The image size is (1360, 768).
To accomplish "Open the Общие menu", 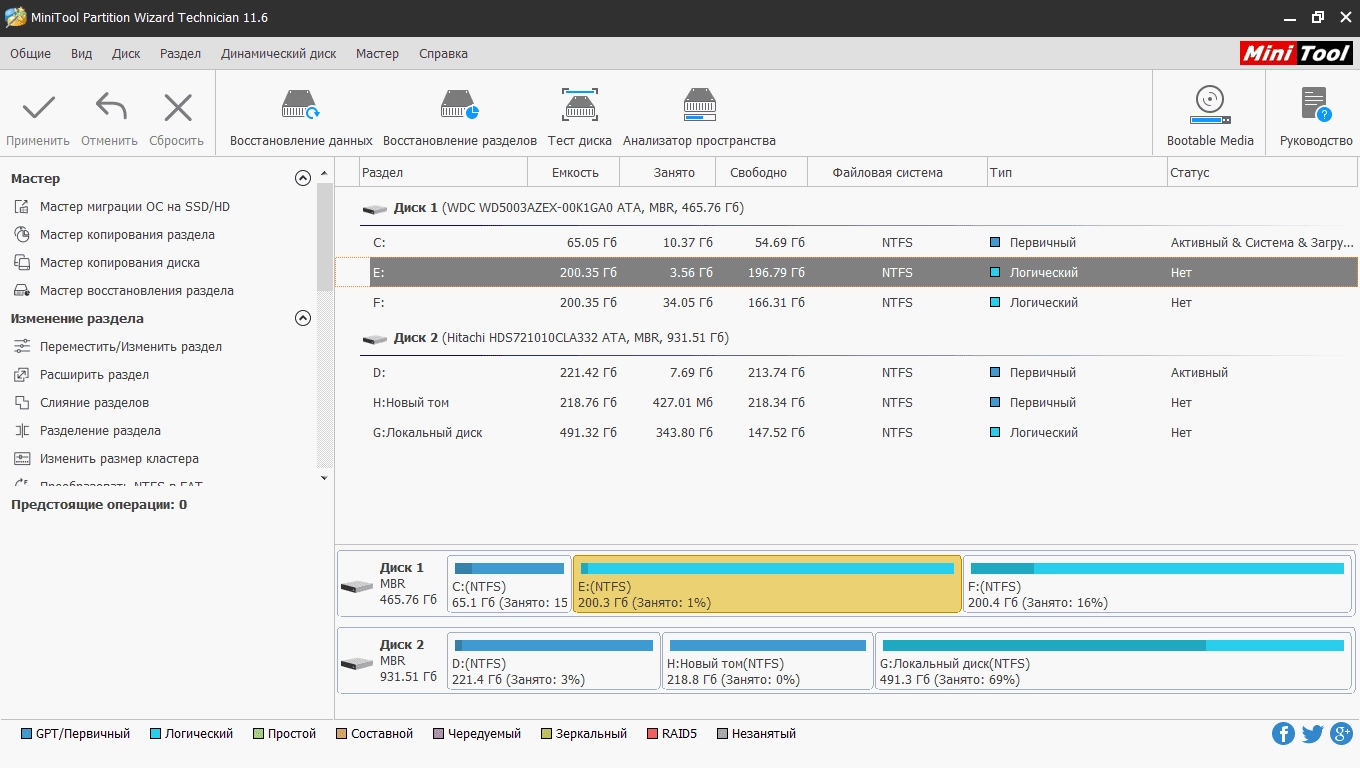I will pos(30,54).
